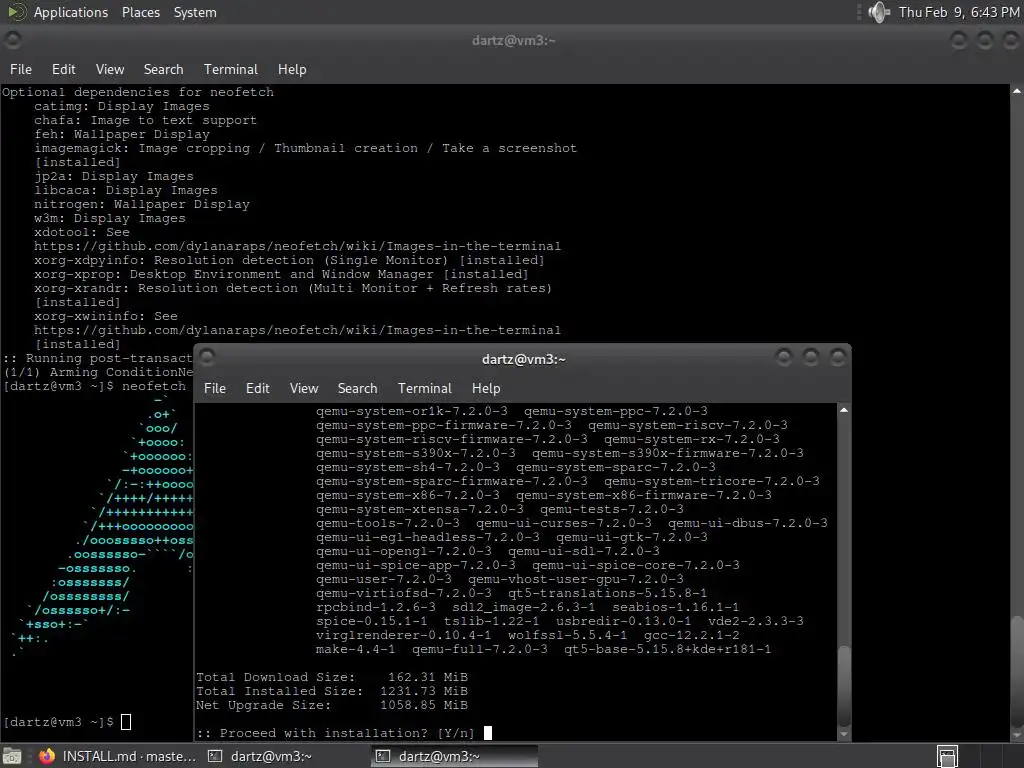1024x768 pixels.
Task: Click the workspace switcher icon in bottom panel
Action: [947, 756]
